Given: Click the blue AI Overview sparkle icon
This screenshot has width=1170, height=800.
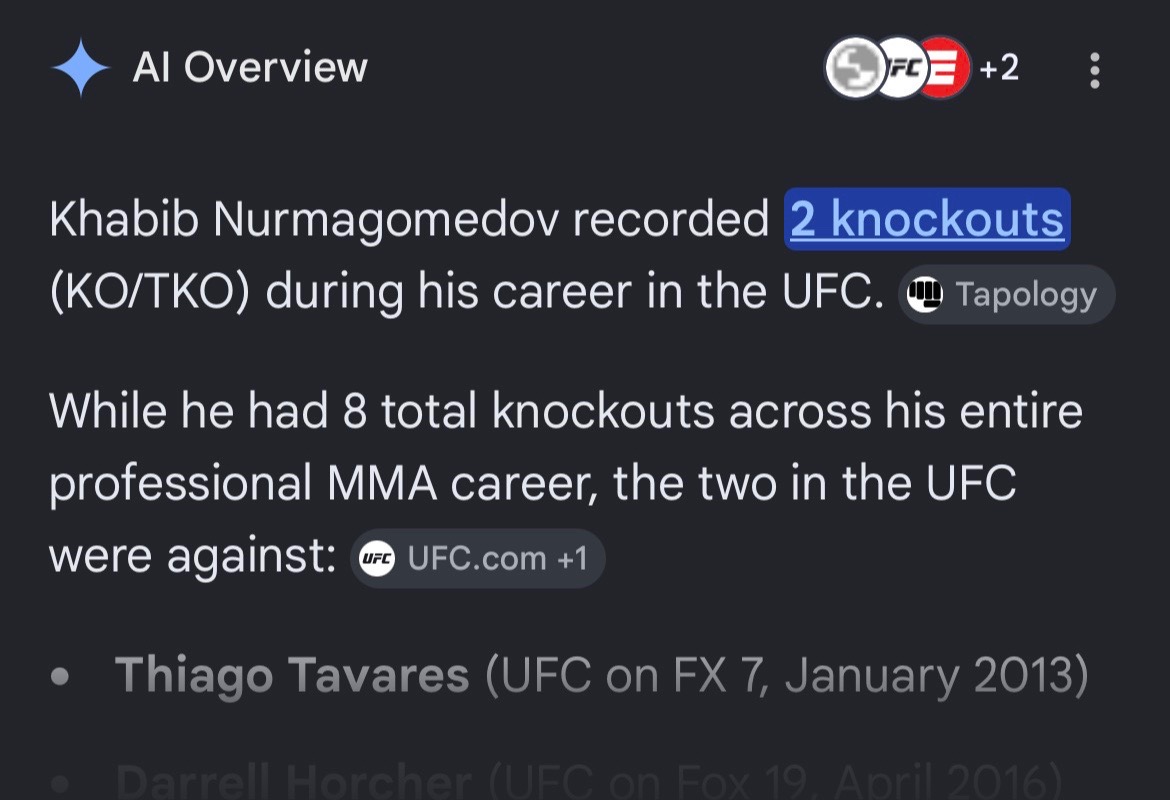Looking at the screenshot, I should 81,68.
